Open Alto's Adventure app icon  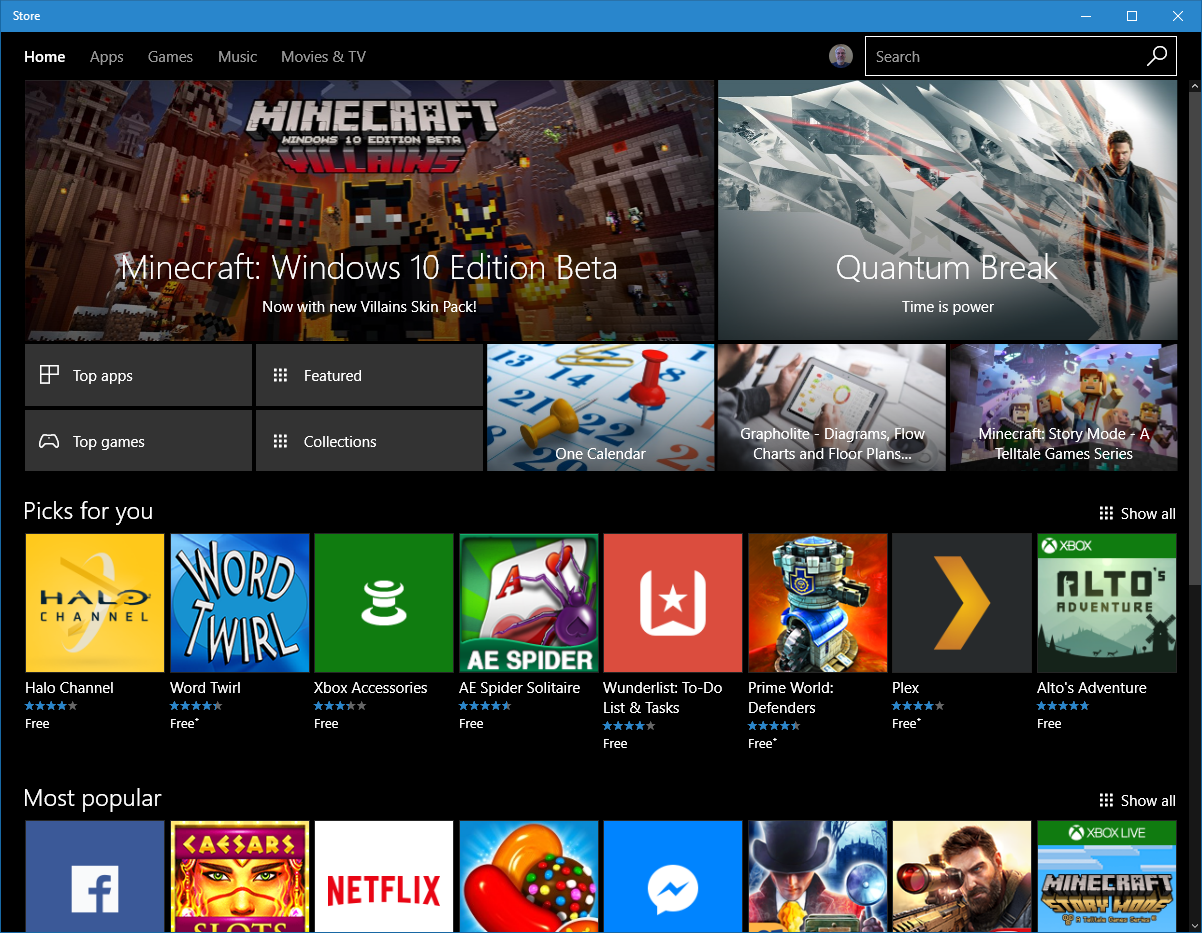pos(1107,602)
